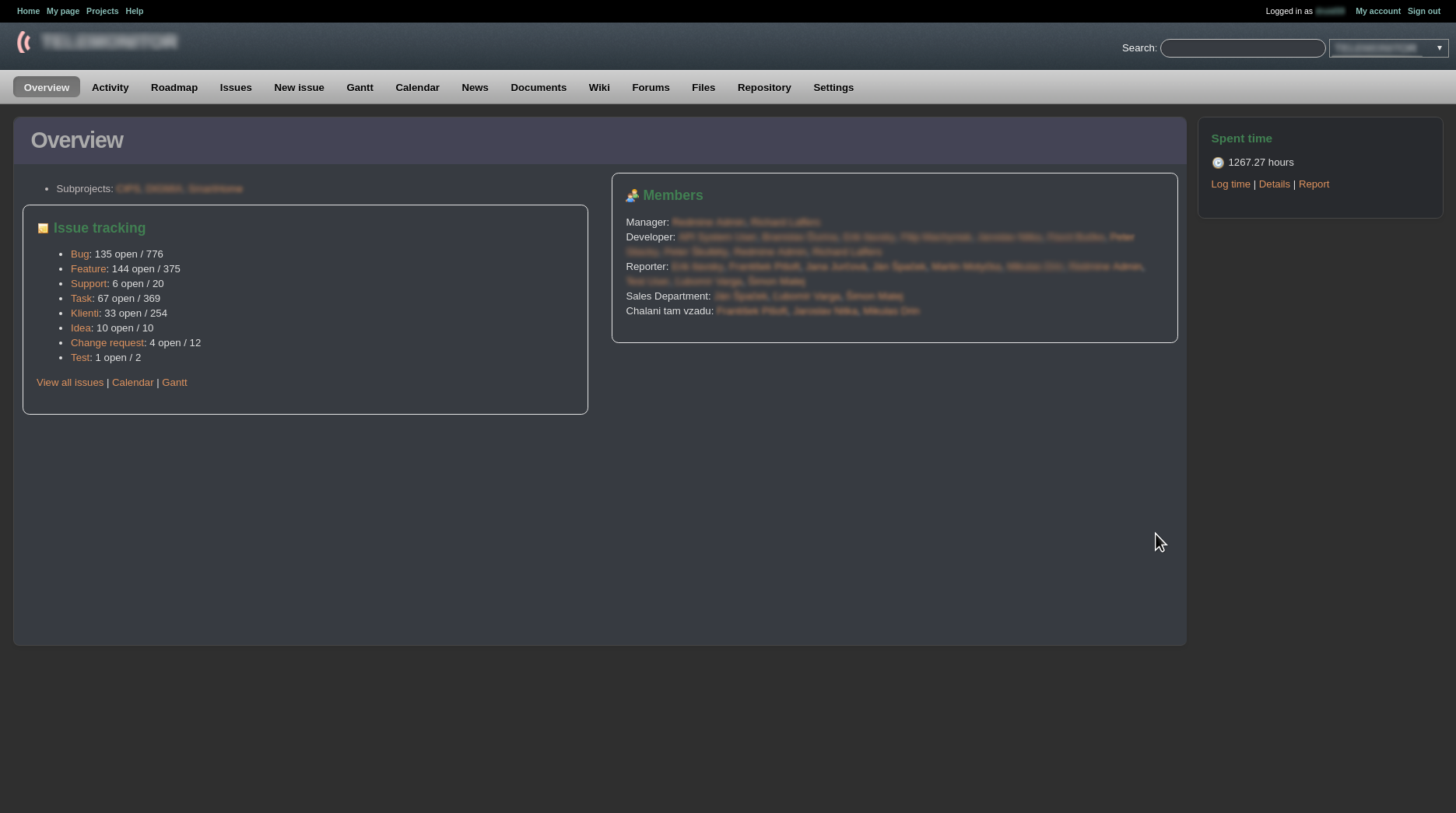Click the Telemonitor logo icon
The width and height of the screenshot is (1456, 813).
pyautogui.click(x=25, y=41)
